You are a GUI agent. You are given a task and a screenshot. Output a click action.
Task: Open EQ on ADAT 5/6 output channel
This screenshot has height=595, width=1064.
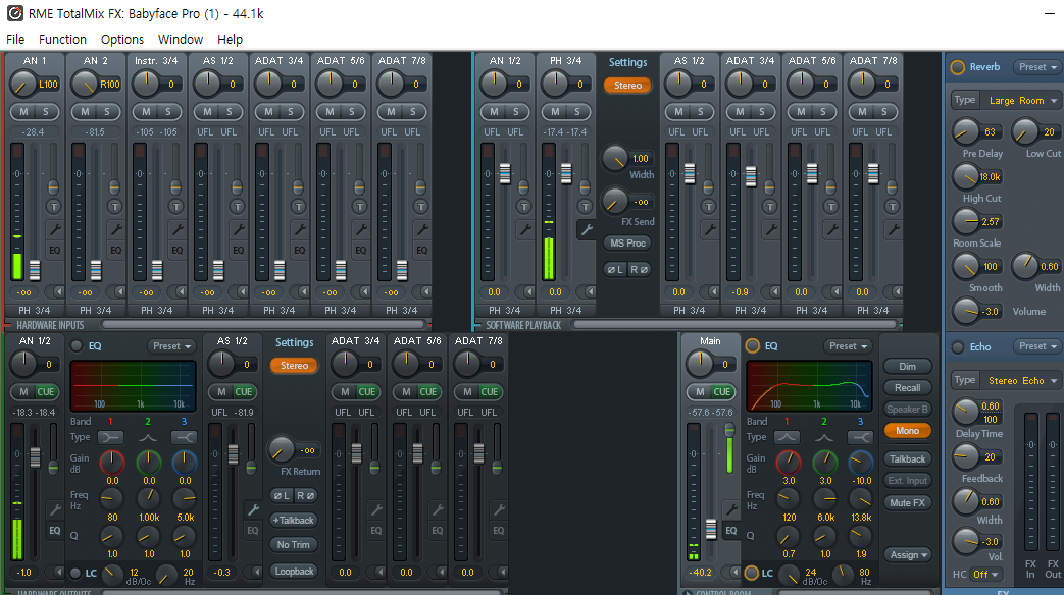pyautogui.click(x=438, y=531)
